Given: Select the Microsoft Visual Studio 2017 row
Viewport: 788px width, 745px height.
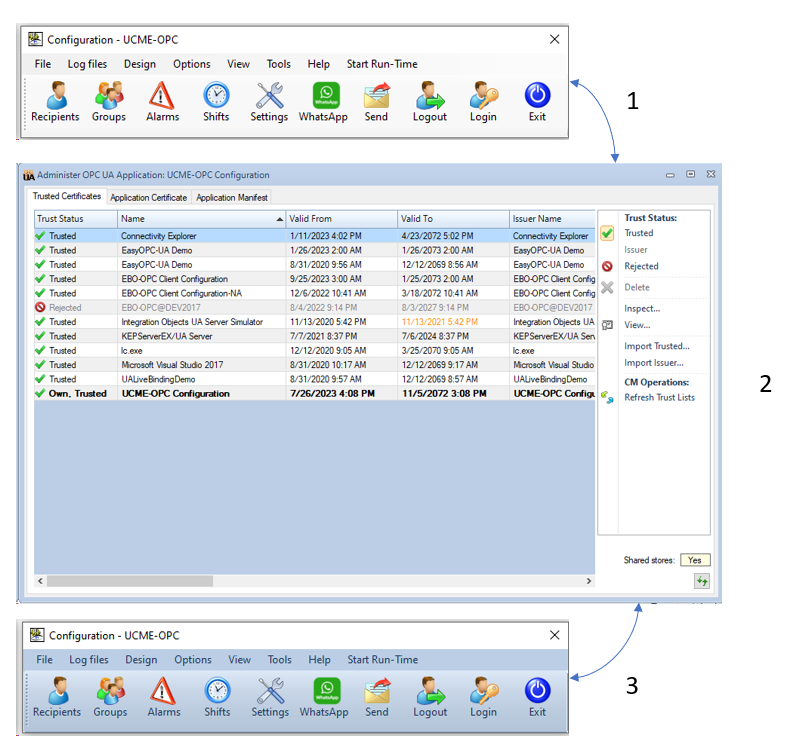Looking at the screenshot, I should (x=315, y=365).
